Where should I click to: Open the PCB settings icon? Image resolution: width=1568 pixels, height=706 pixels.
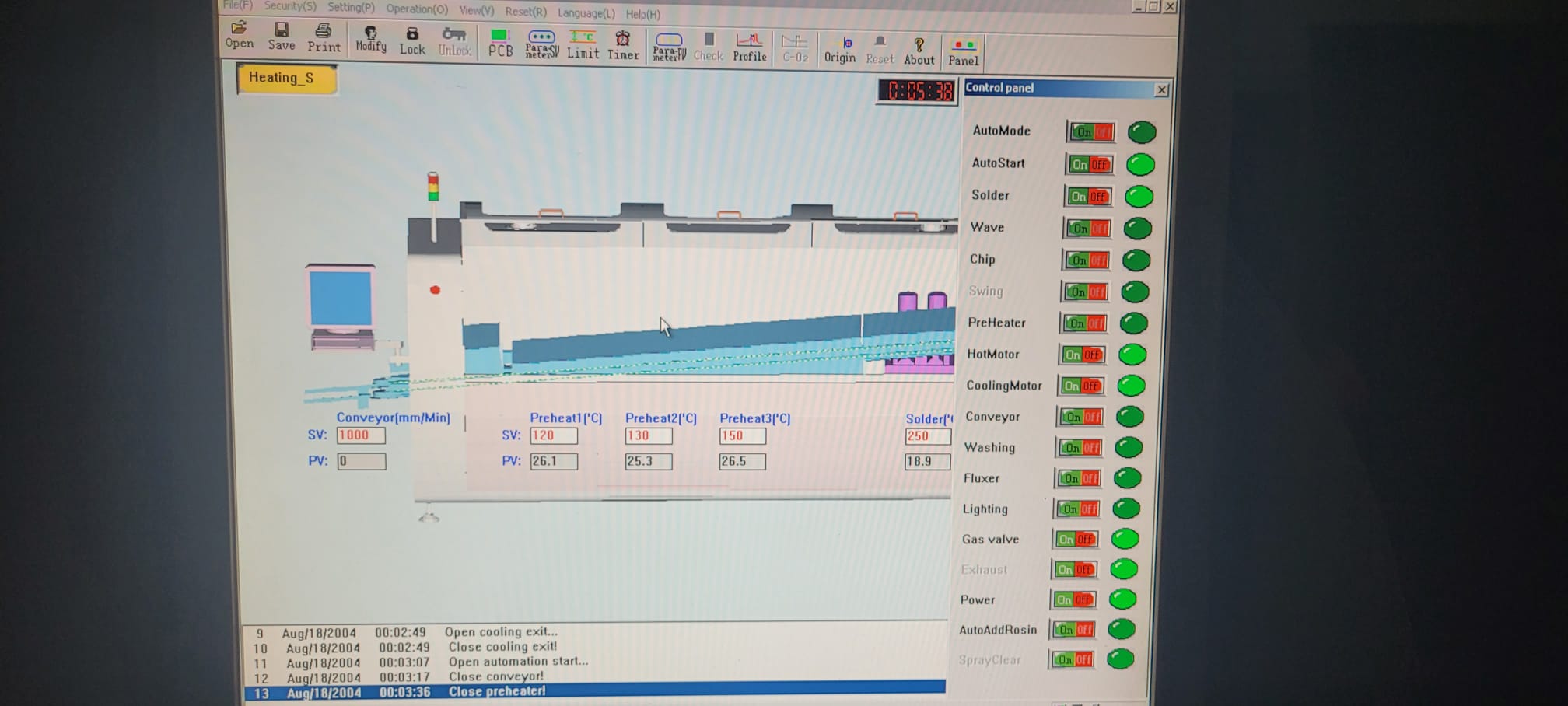pos(500,43)
